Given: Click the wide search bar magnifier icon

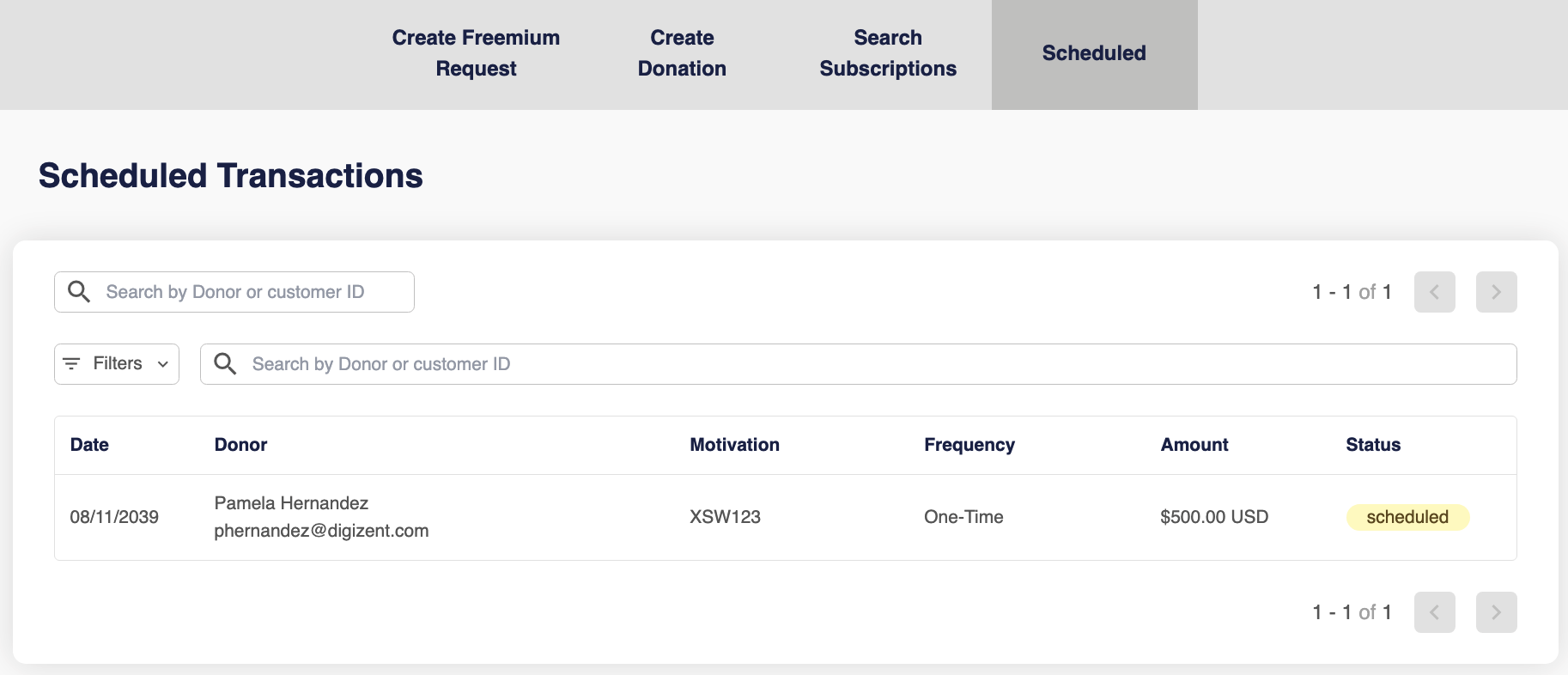Looking at the screenshot, I should (225, 364).
